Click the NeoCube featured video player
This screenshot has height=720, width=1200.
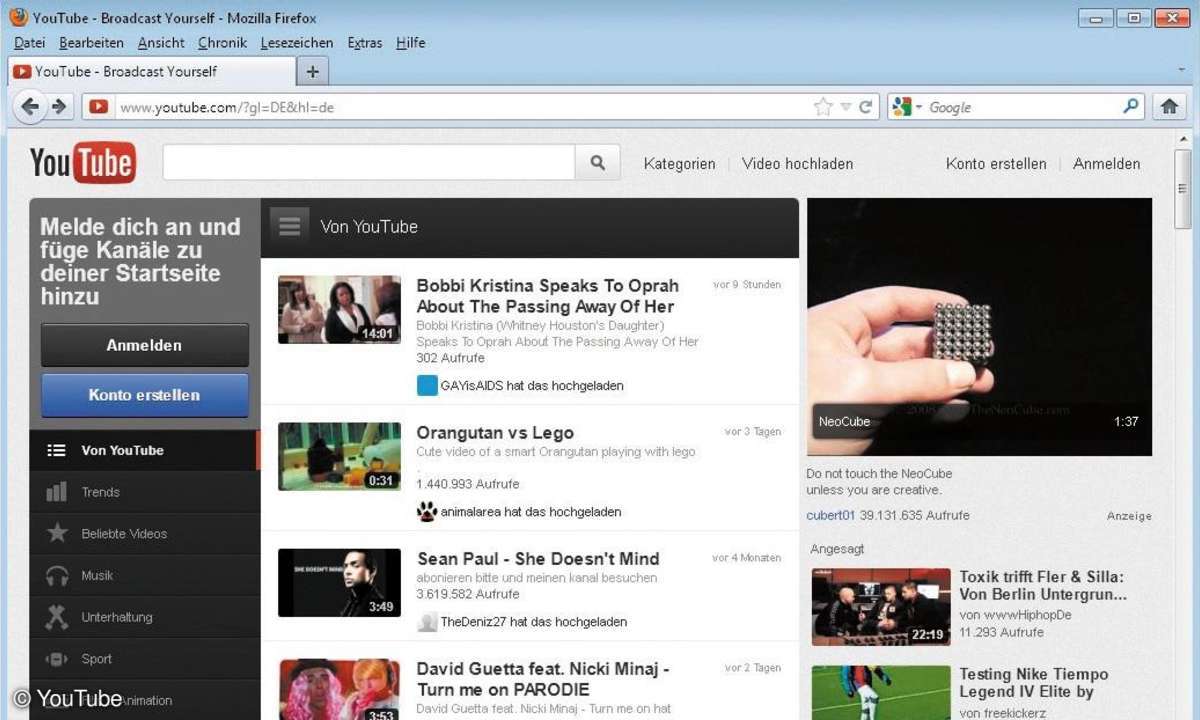[x=979, y=327]
